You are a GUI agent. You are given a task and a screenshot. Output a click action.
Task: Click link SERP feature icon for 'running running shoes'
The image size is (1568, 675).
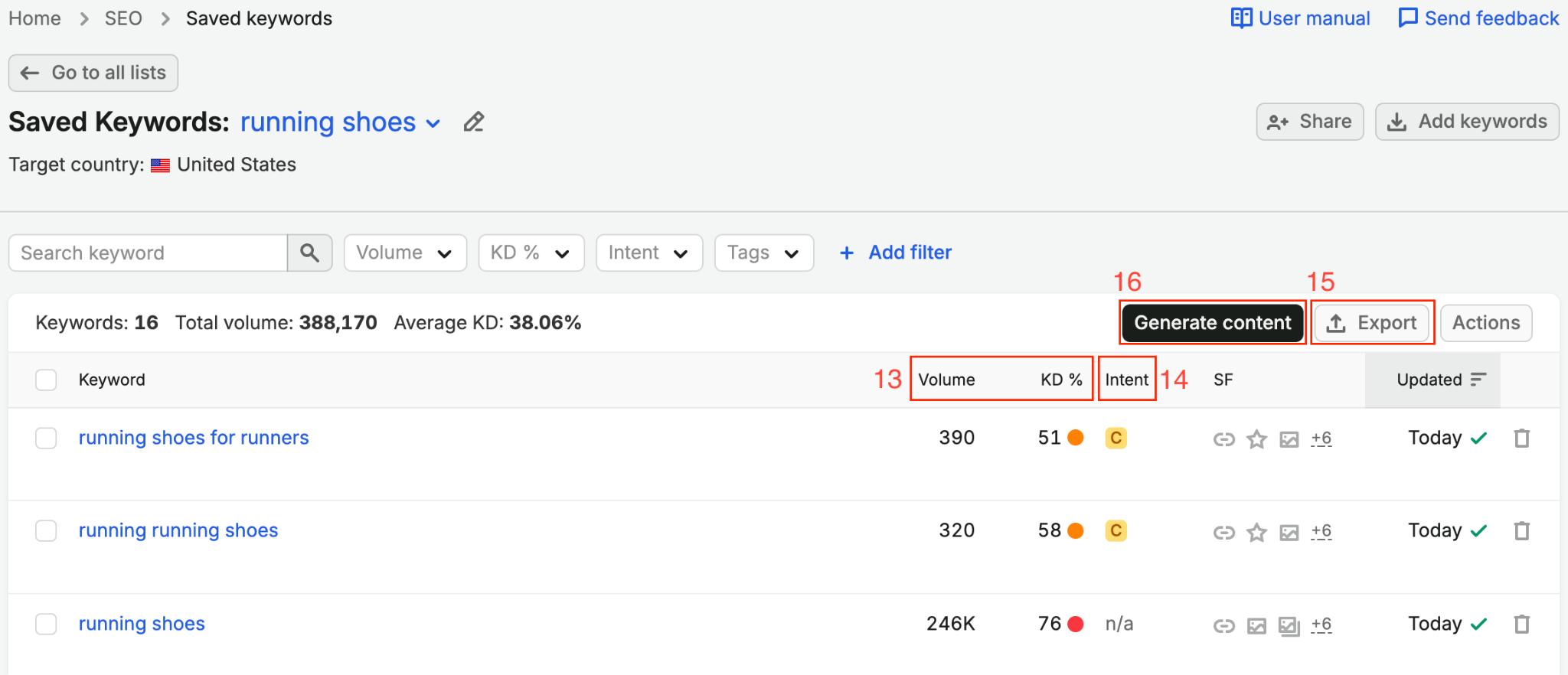click(x=1224, y=532)
